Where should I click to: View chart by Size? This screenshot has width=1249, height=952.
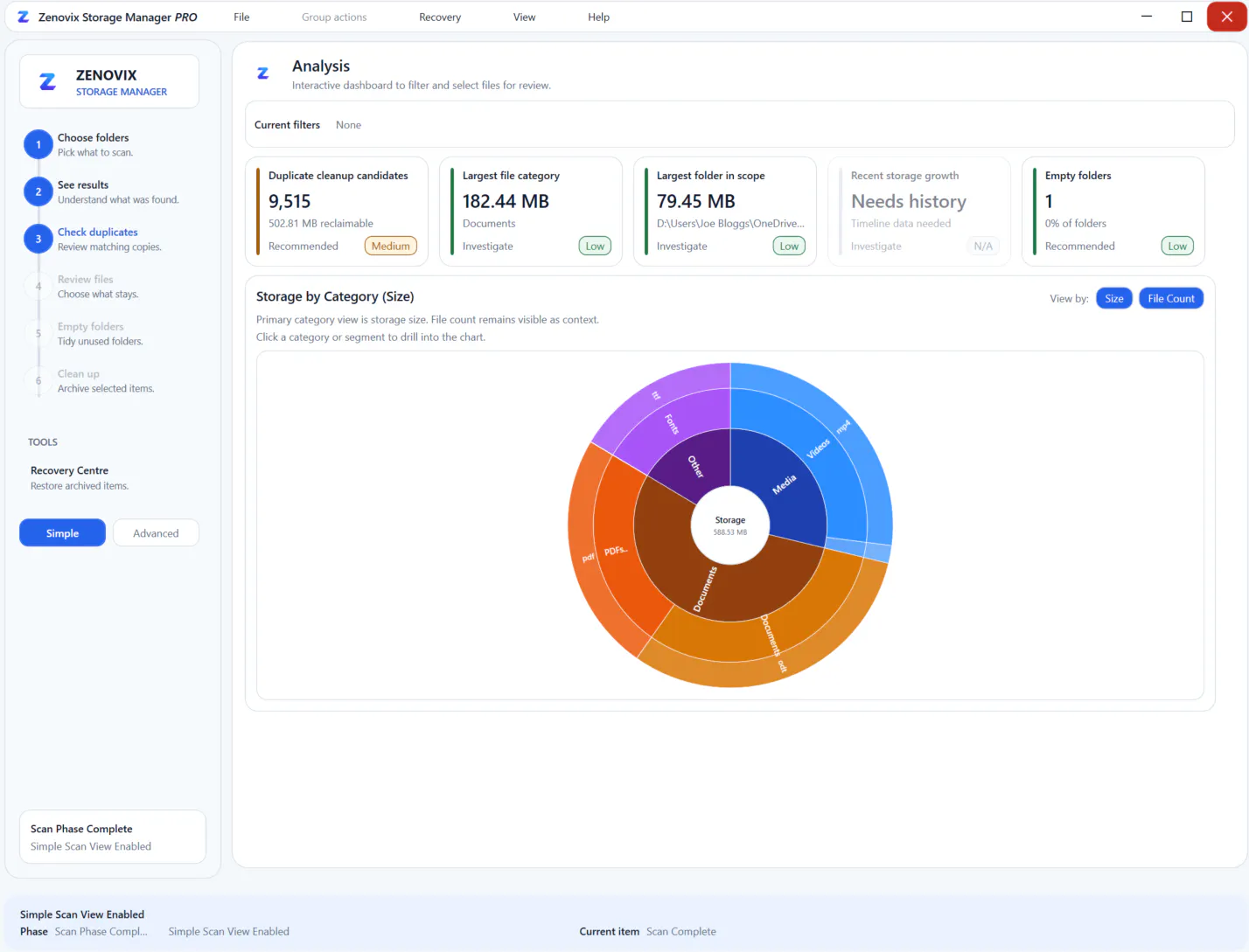pyautogui.click(x=1114, y=299)
